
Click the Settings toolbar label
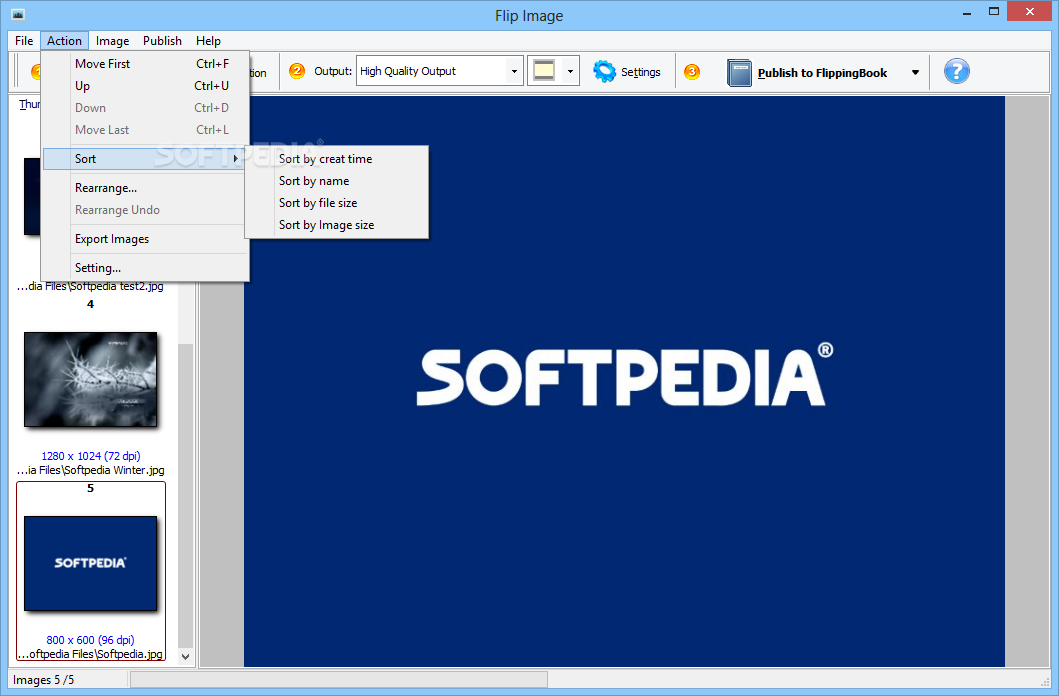pyautogui.click(x=640, y=72)
